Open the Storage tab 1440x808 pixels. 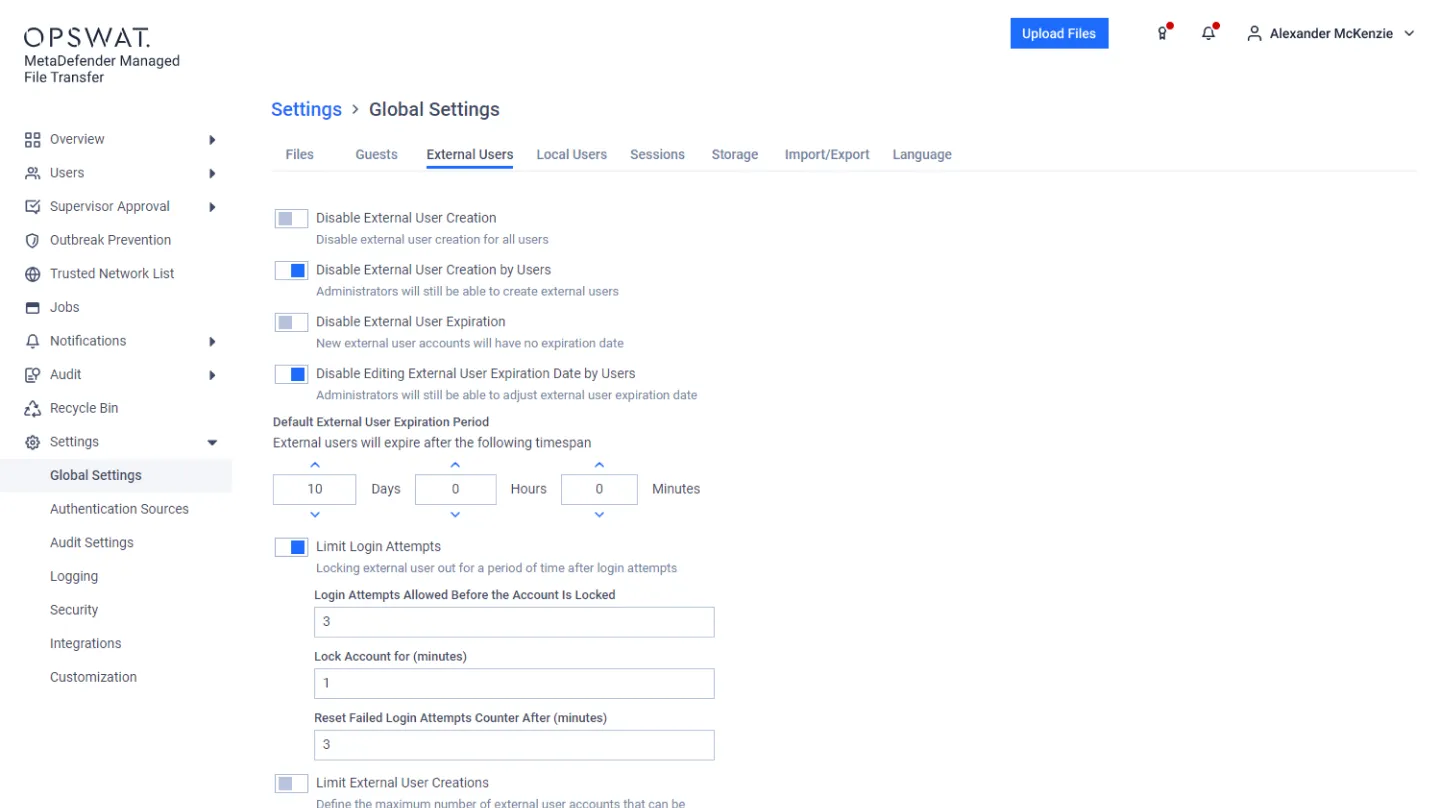click(734, 154)
